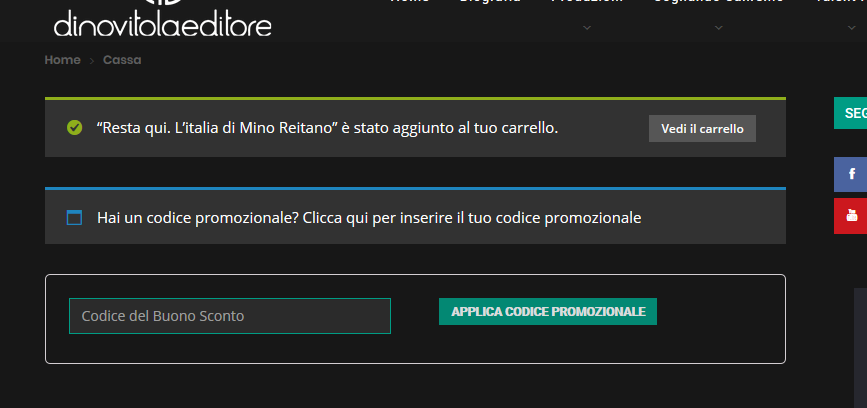Image resolution: width=867 pixels, height=408 pixels.
Task: Click the Cassa breadcrumb item
Action: 122,60
